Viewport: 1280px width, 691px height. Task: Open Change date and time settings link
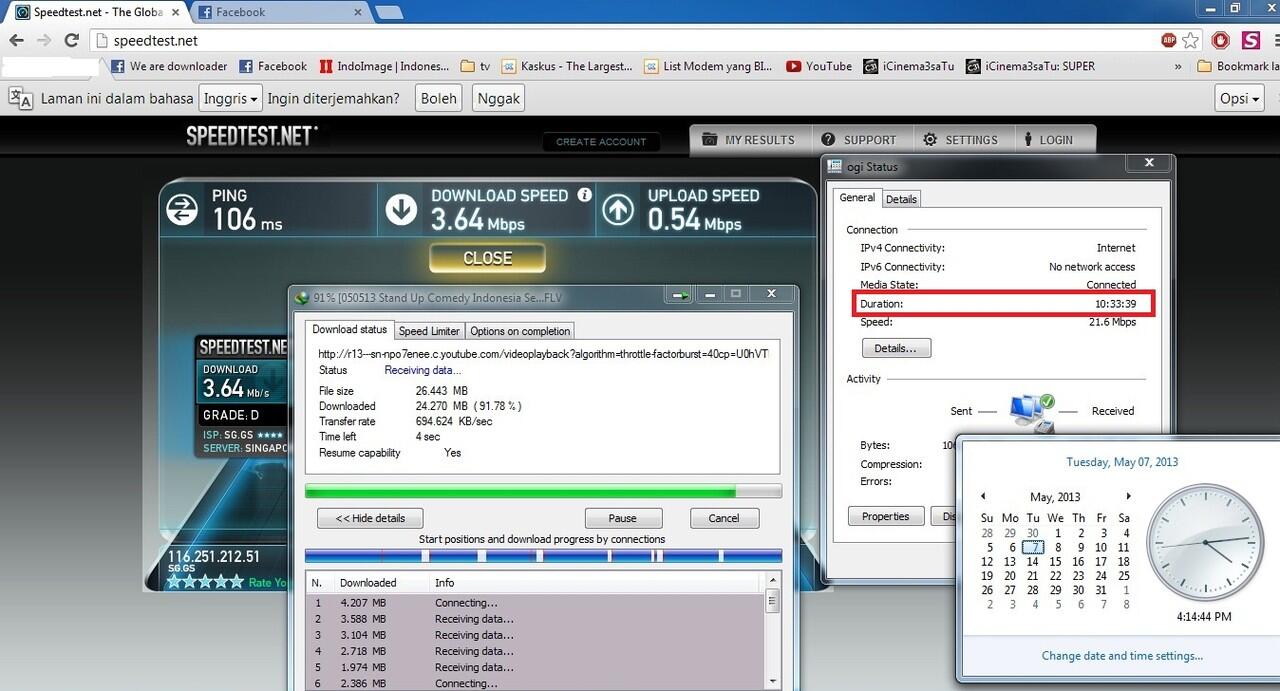(x=1122, y=656)
